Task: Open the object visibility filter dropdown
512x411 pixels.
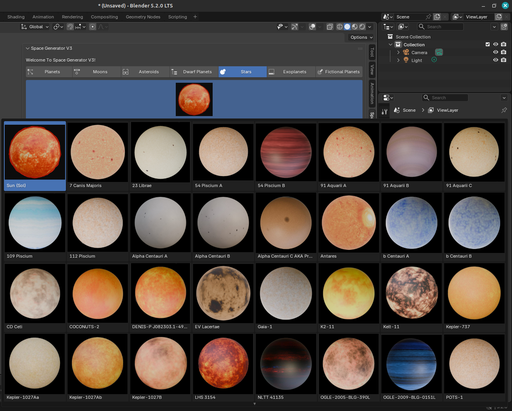Action: [x=282, y=27]
